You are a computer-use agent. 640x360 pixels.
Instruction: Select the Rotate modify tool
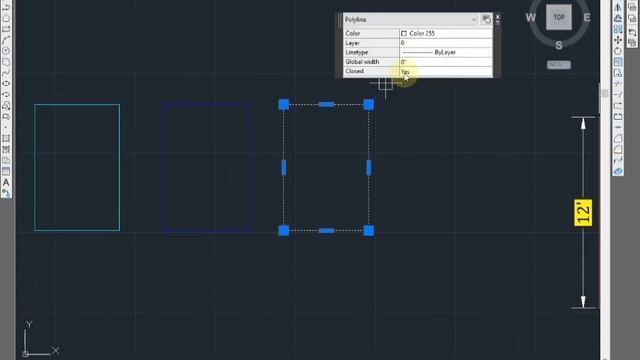(x=618, y=51)
